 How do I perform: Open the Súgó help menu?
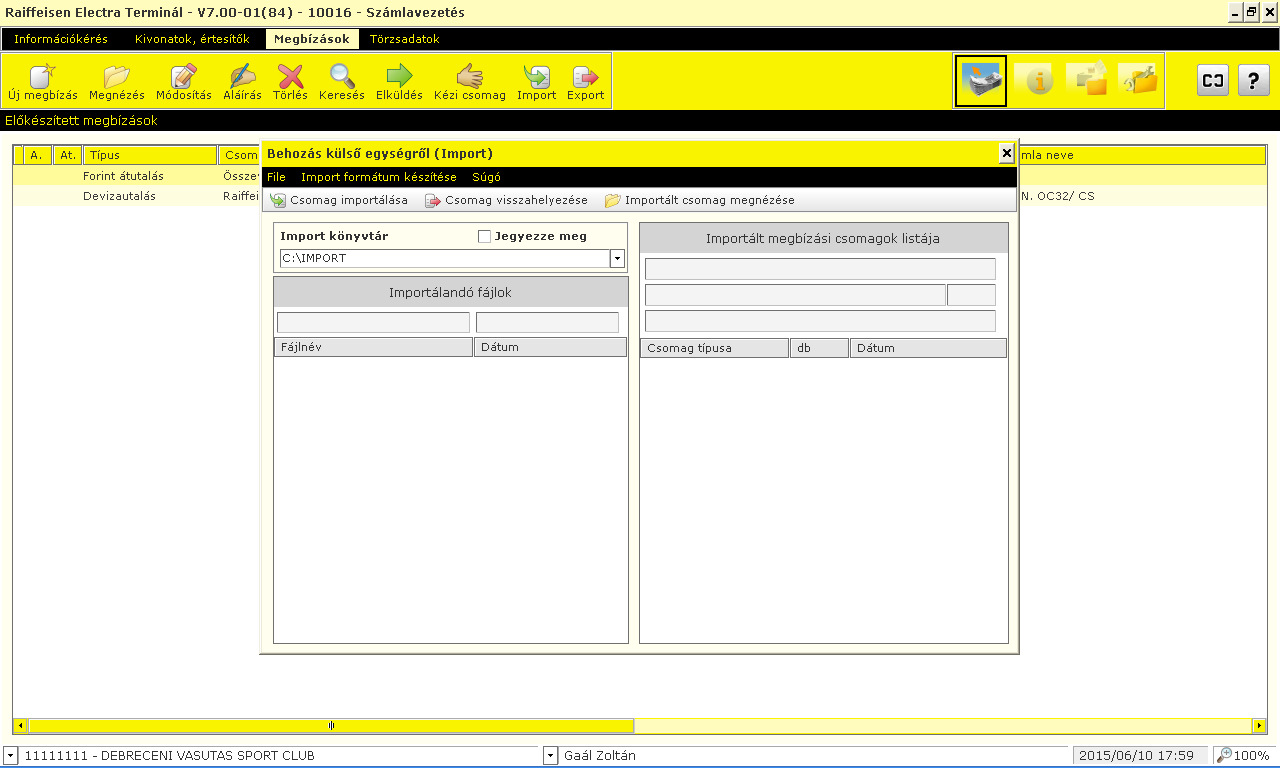click(486, 177)
